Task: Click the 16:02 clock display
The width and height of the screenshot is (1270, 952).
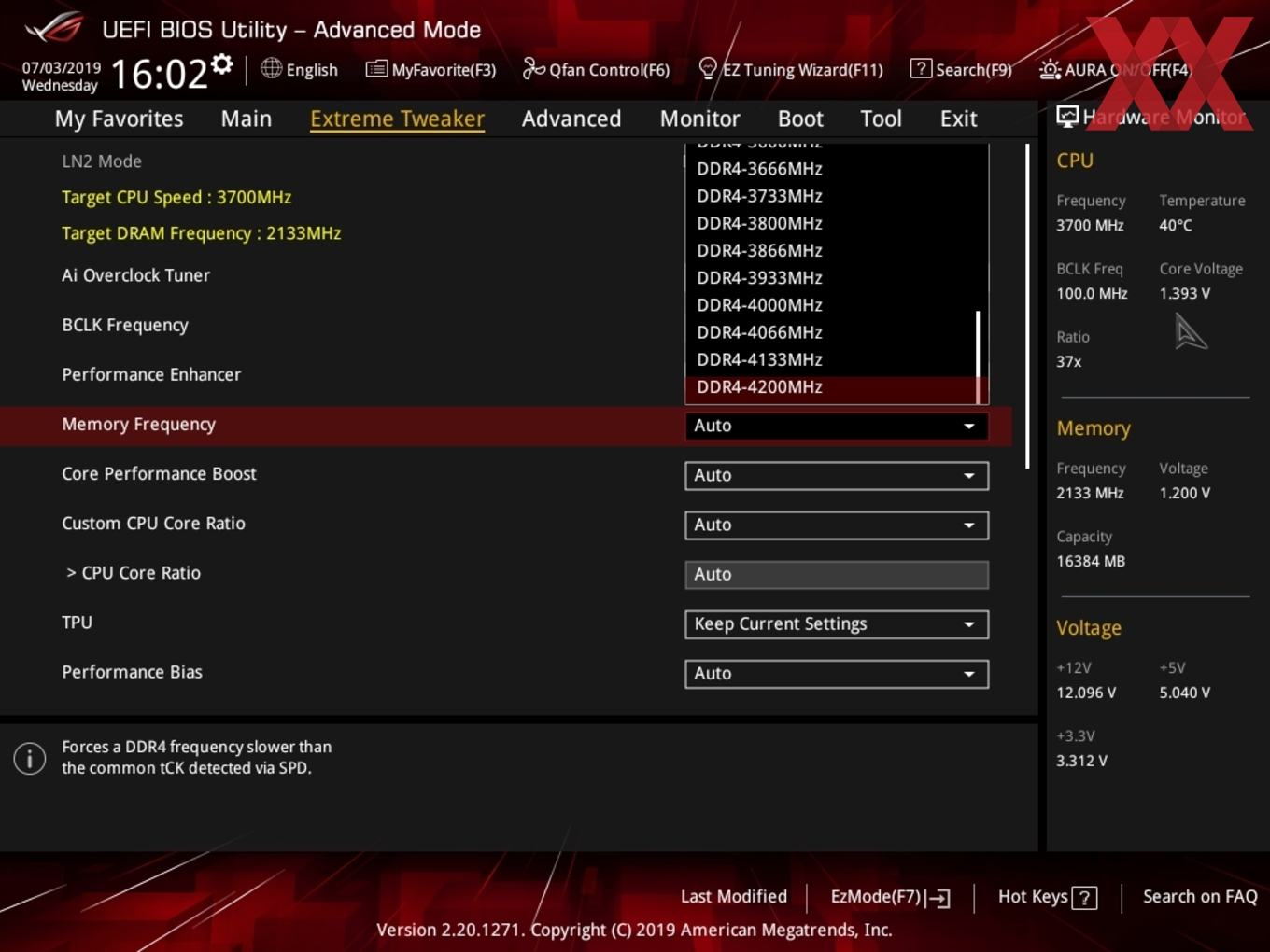Action: coord(159,74)
